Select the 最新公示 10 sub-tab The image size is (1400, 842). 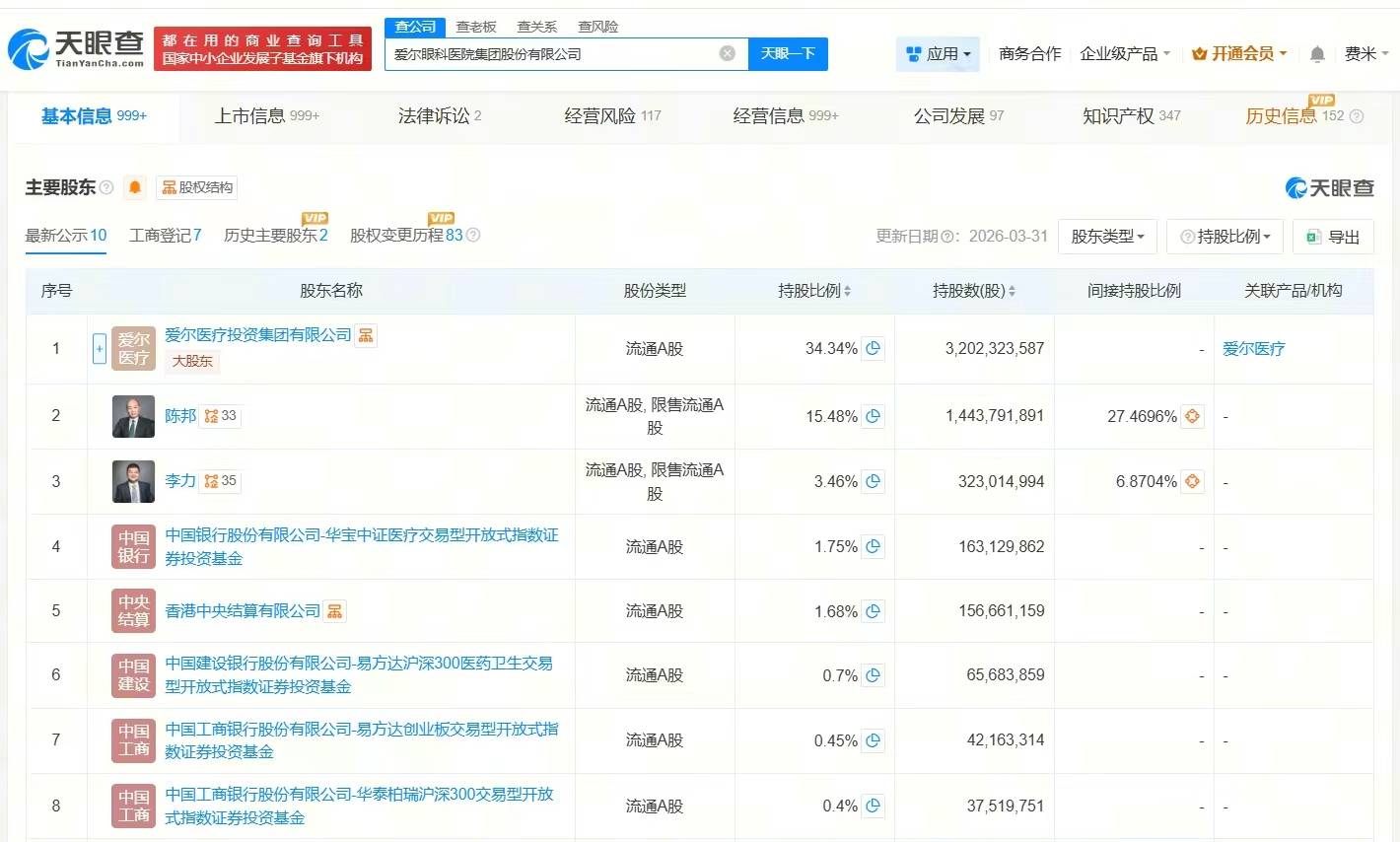click(66, 235)
